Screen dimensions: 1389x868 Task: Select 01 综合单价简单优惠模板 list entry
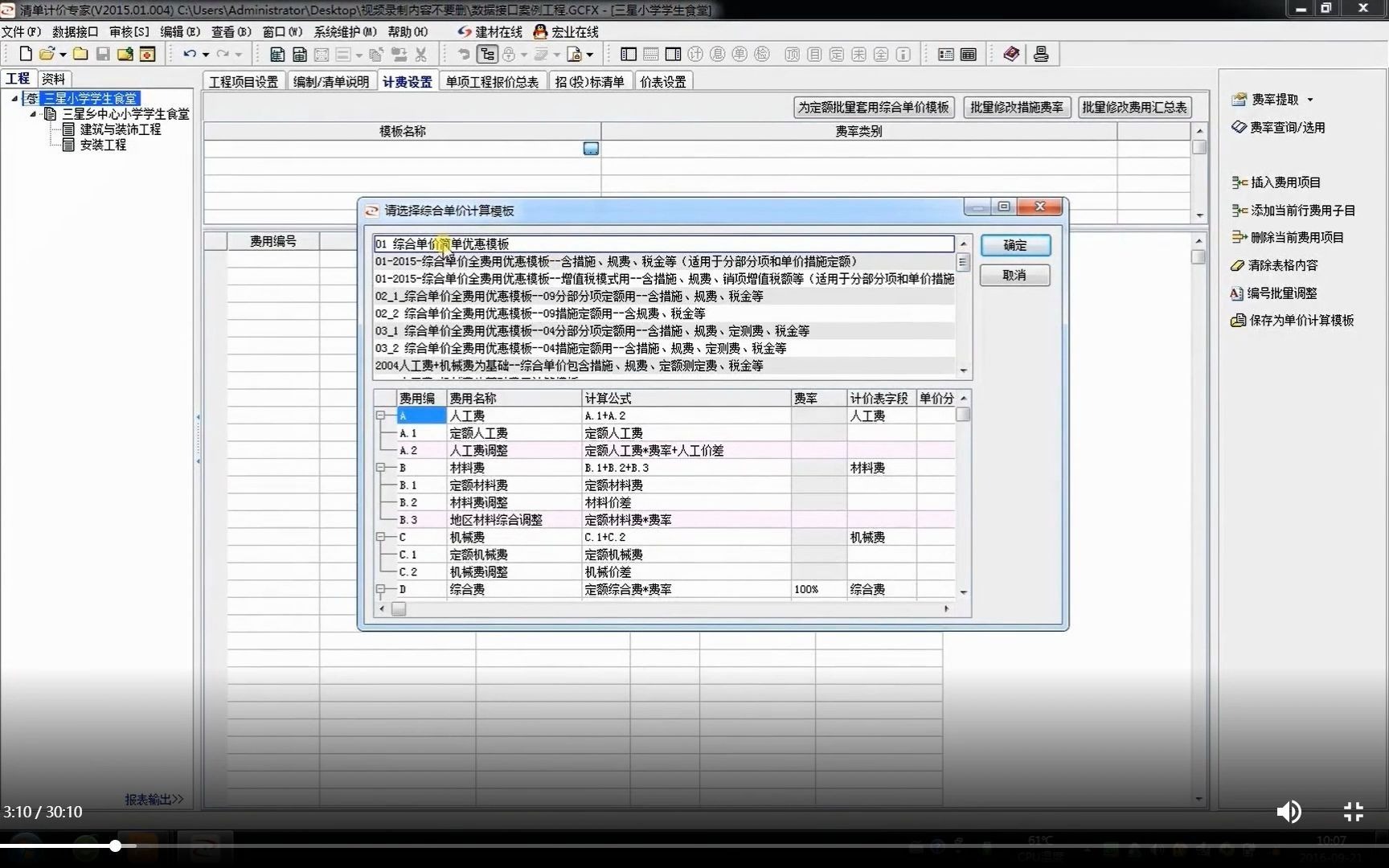pos(664,244)
